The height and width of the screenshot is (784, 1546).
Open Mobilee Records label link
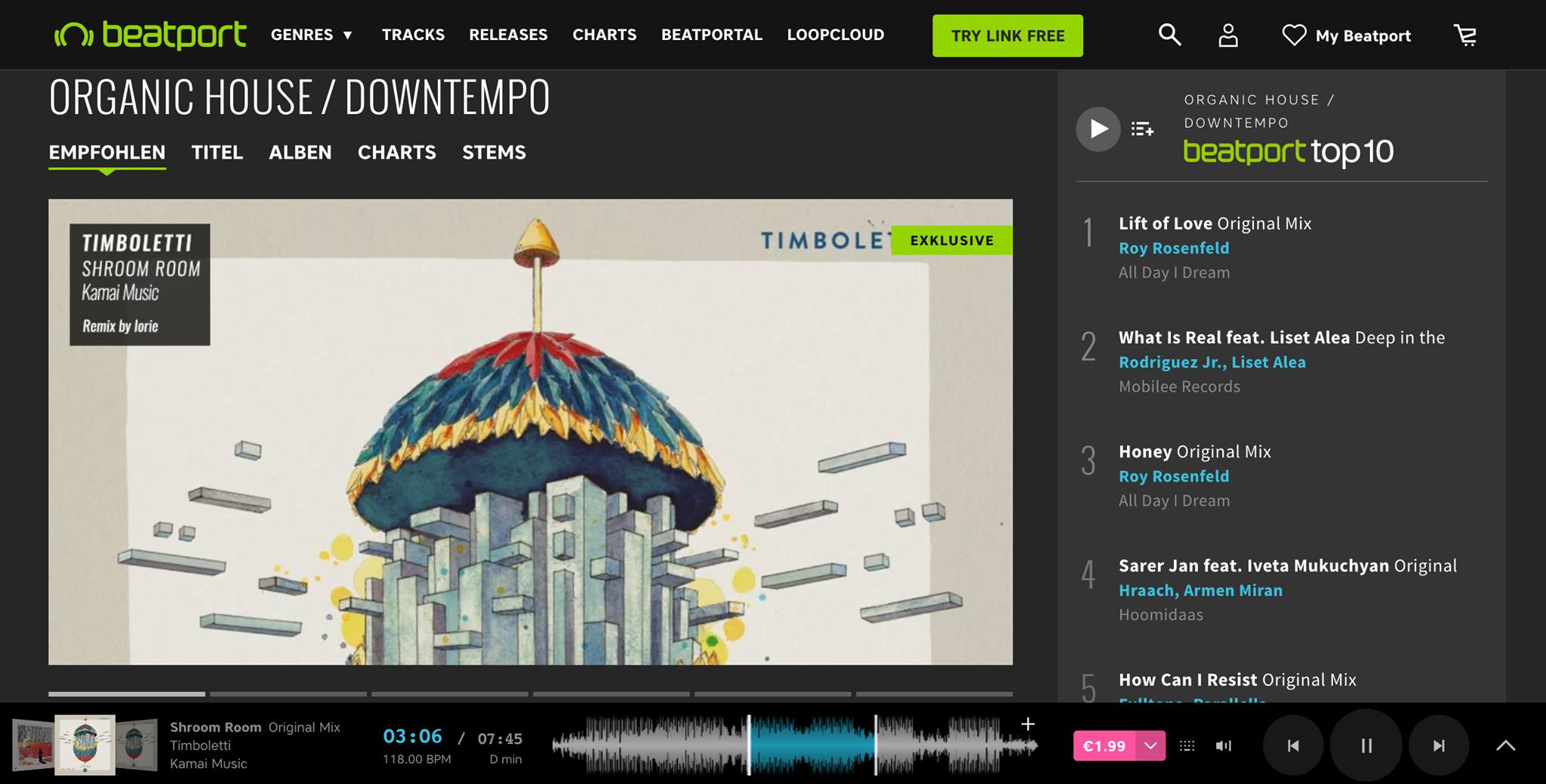click(1179, 386)
